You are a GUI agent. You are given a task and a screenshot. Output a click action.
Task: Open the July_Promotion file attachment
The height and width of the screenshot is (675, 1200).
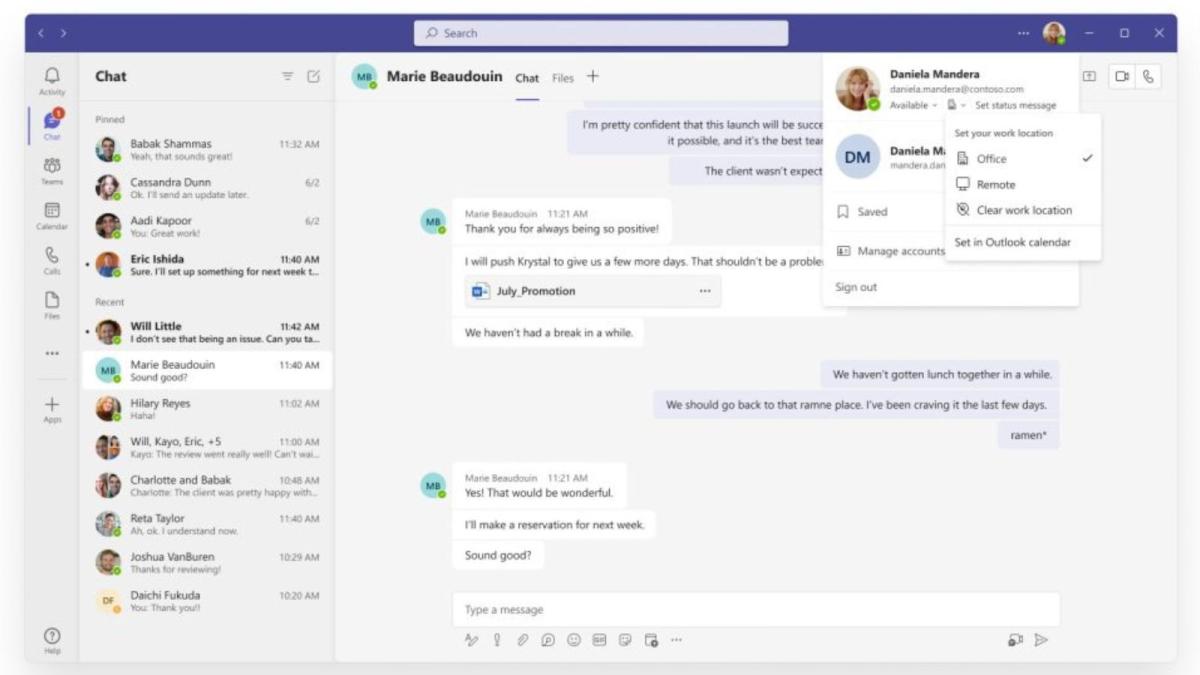(x=592, y=291)
